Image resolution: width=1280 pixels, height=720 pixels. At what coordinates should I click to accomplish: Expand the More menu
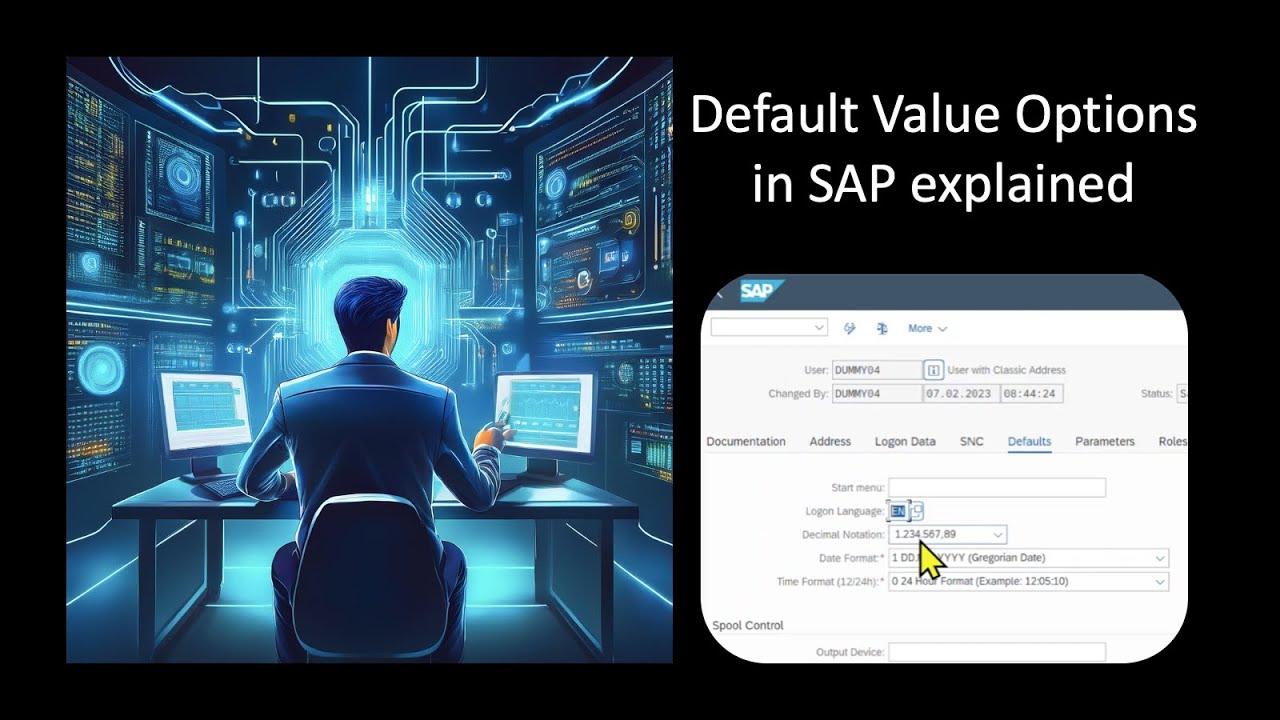[927, 328]
